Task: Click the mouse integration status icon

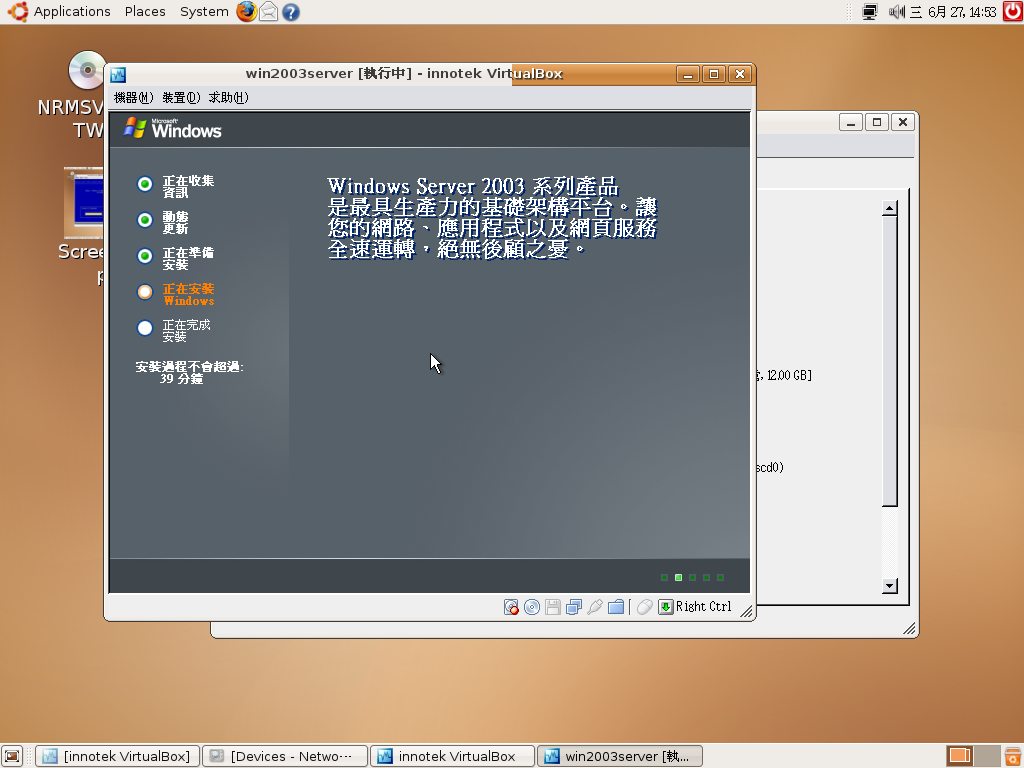Action: click(x=645, y=607)
